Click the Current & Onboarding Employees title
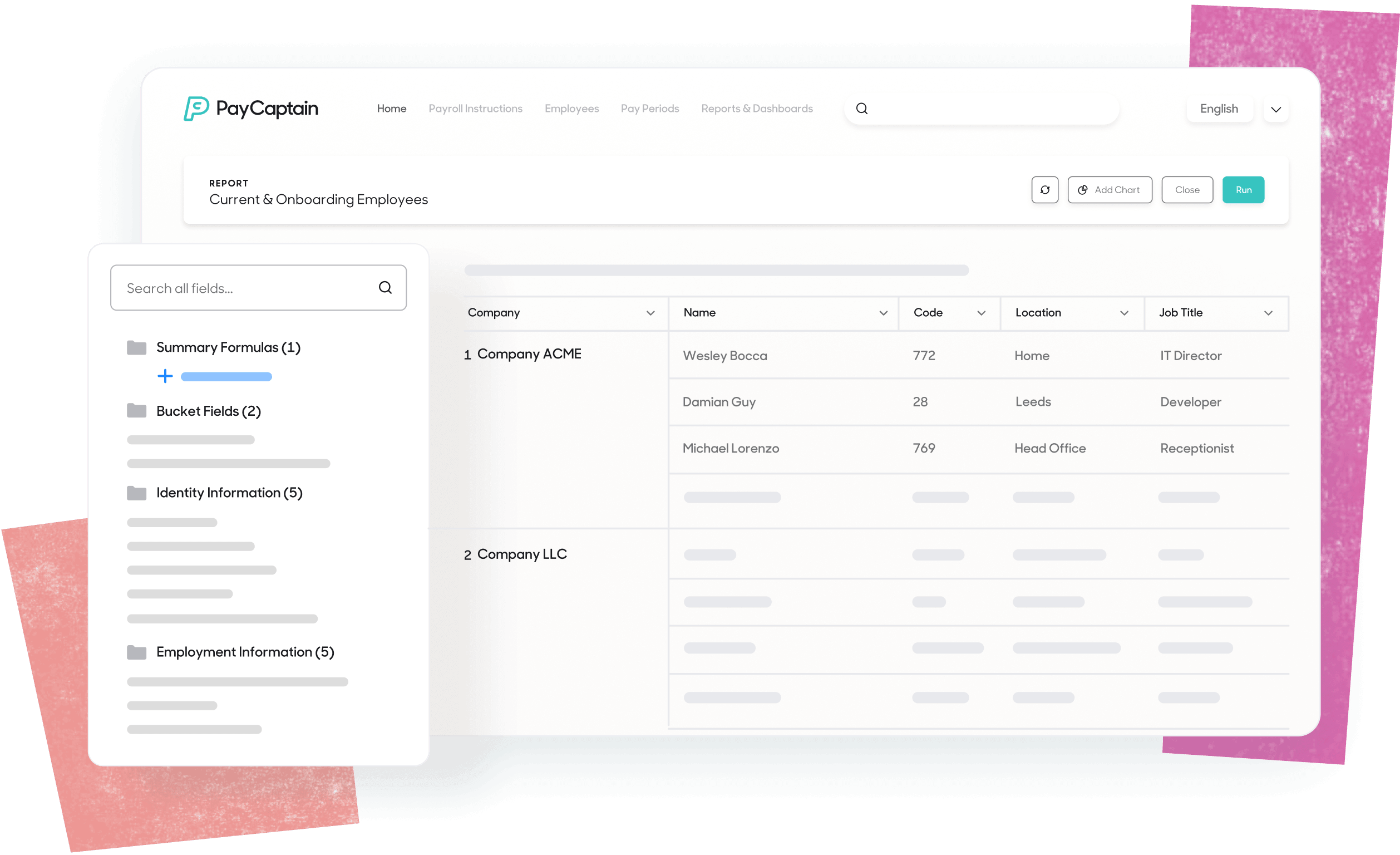Image resolution: width=1400 pixels, height=855 pixels. click(318, 199)
